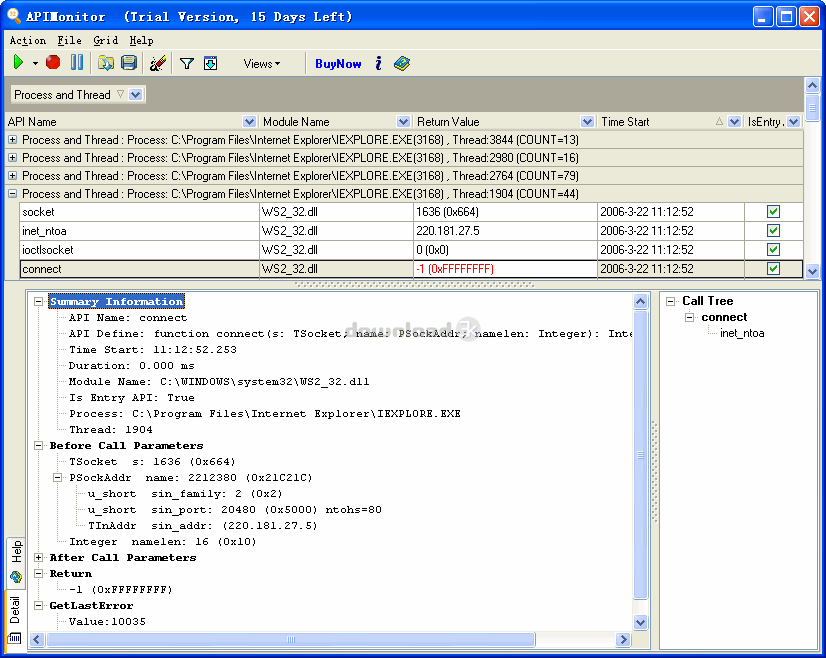
Task: Open the Action menu
Action: (27, 41)
